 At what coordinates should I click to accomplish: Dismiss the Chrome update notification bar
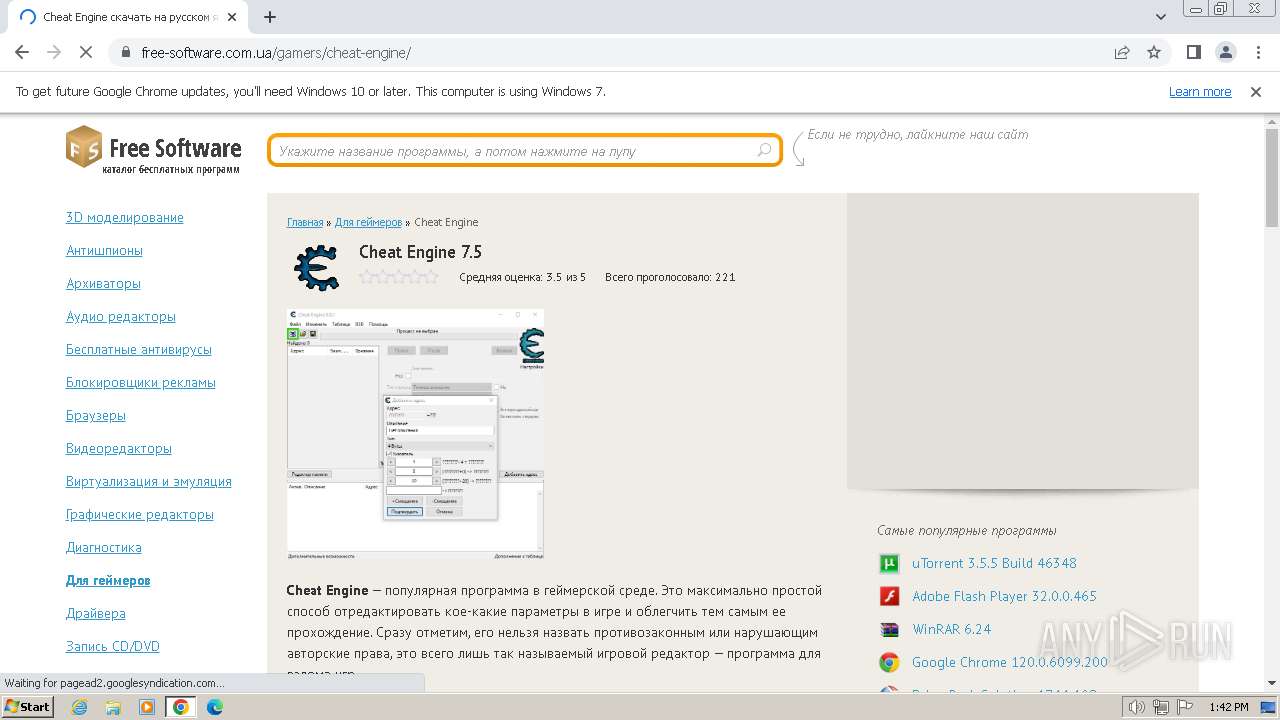click(1256, 91)
